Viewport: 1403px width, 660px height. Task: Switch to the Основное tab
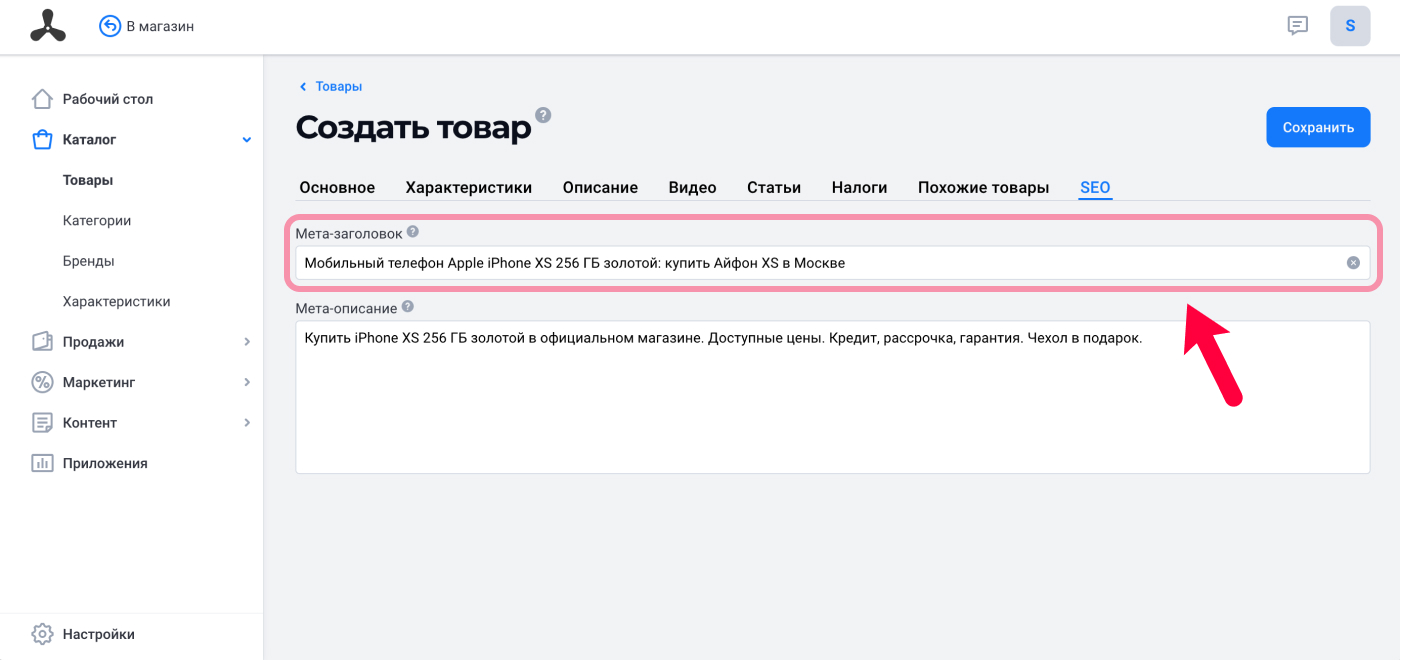pyautogui.click(x=337, y=188)
